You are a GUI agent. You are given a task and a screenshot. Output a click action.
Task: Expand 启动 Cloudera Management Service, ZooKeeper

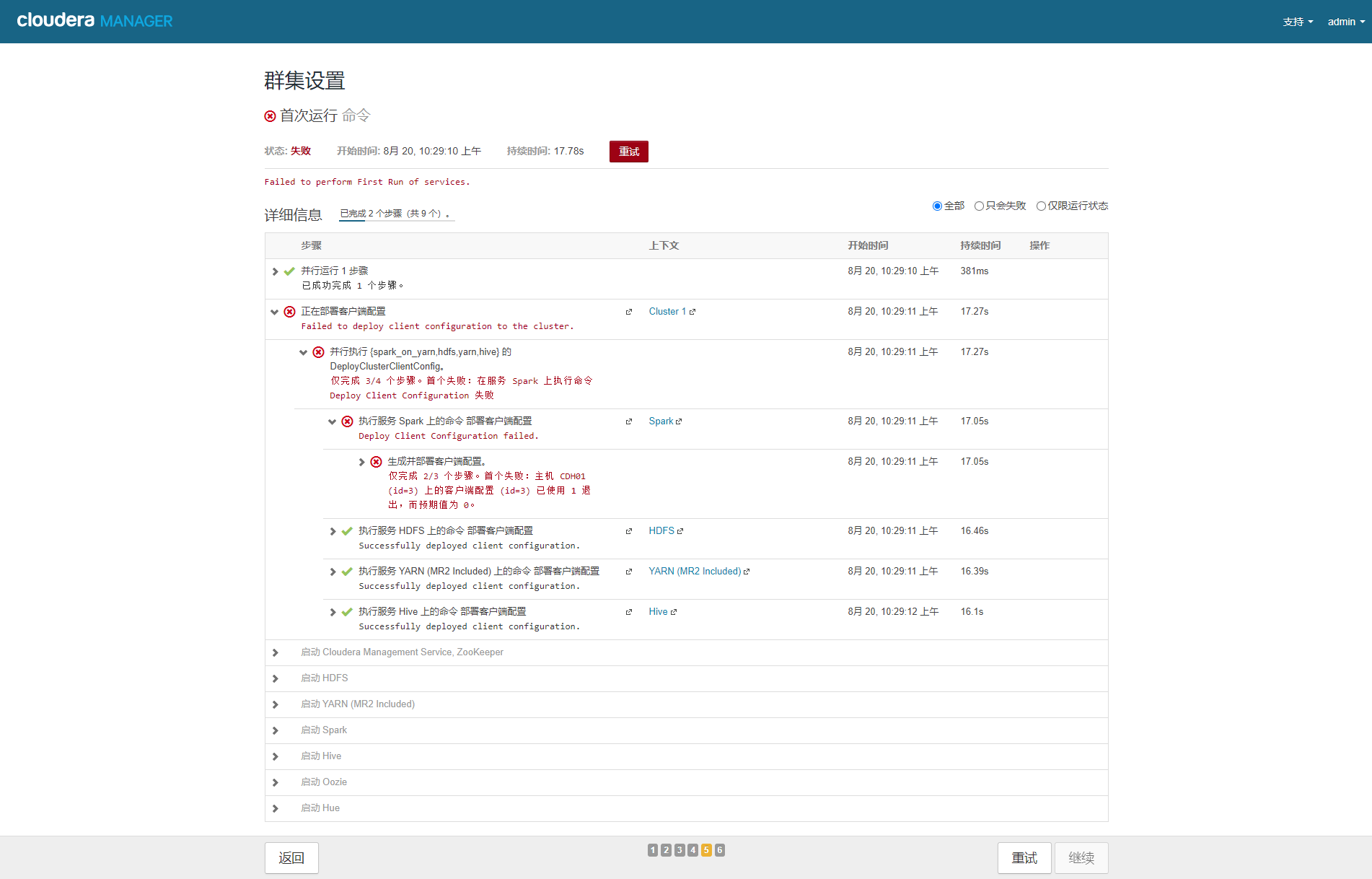coord(275,652)
